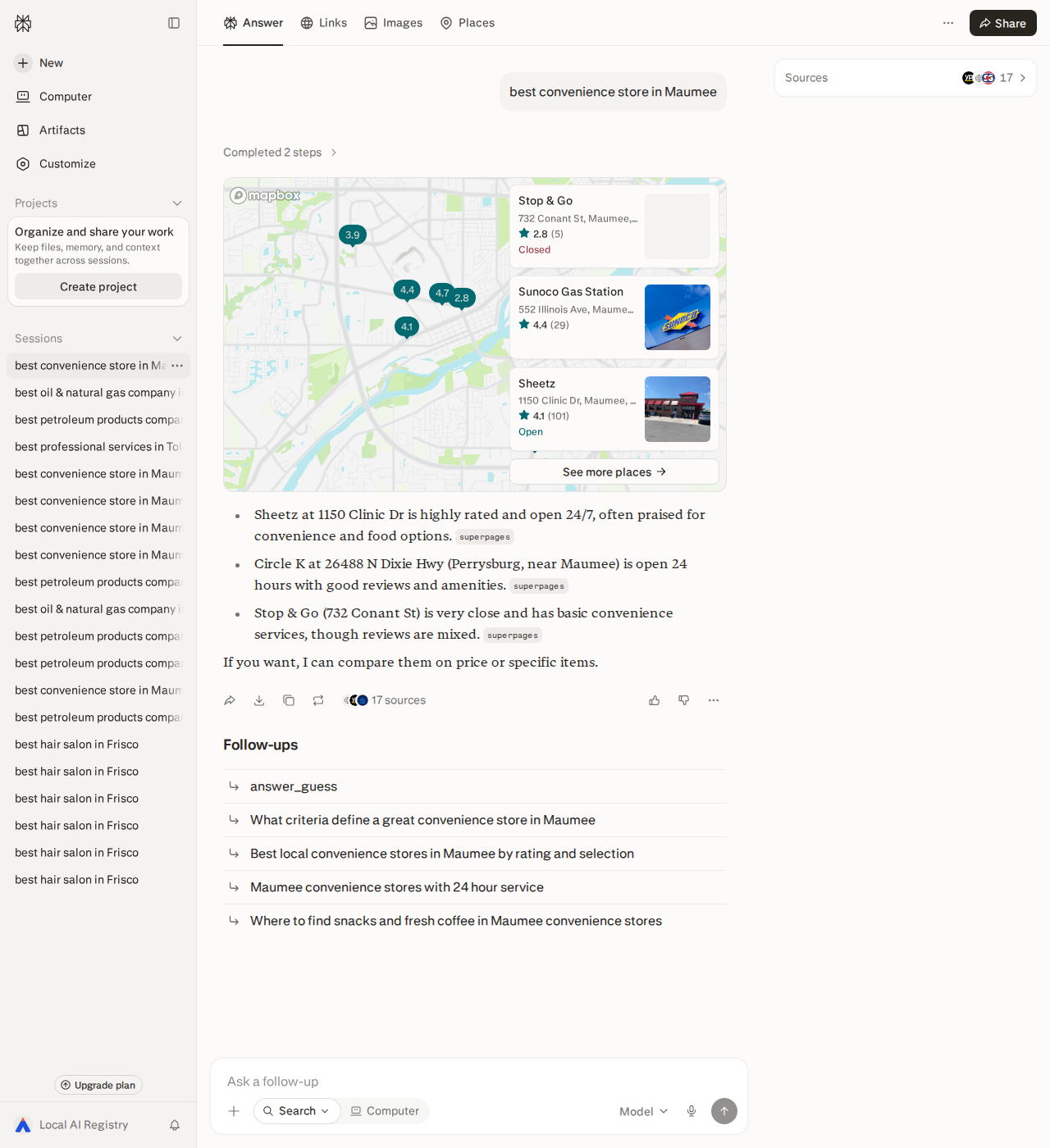Click the Create project button
Image resolution: width=1050 pixels, height=1148 pixels.
(98, 286)
